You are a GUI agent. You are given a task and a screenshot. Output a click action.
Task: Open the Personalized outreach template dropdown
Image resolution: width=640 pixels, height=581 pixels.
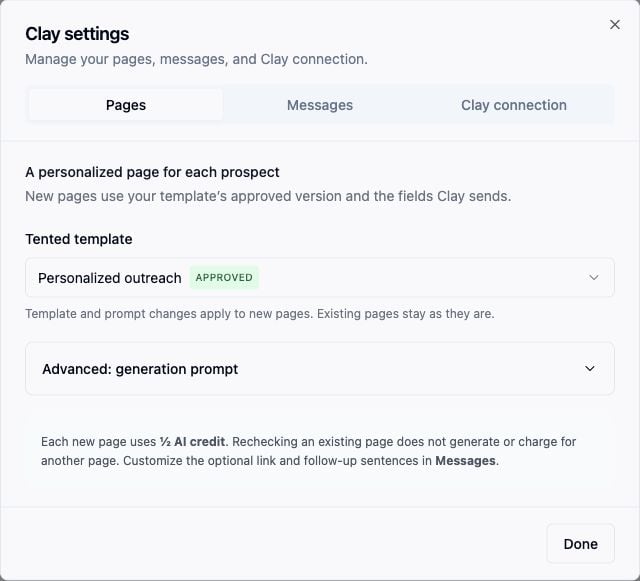[320, 278]
